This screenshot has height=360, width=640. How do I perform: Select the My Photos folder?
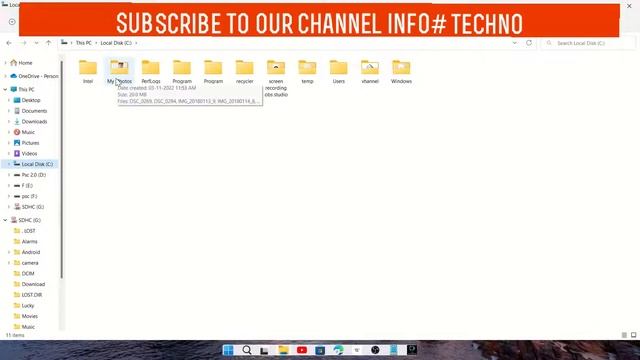tap(119, 72)
